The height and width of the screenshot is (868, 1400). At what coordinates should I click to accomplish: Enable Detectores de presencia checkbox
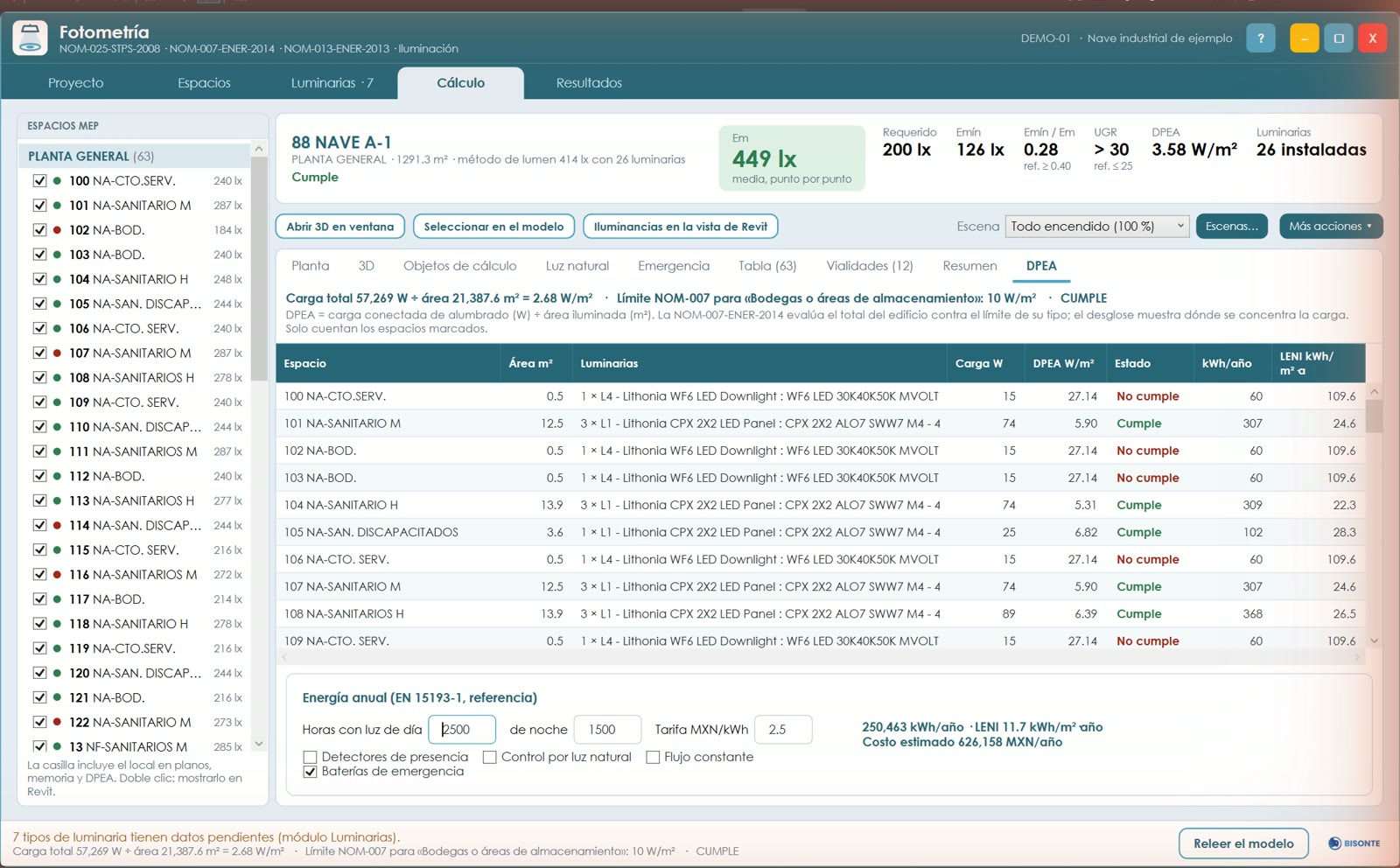pyautogui.click(x=310, y=757)
